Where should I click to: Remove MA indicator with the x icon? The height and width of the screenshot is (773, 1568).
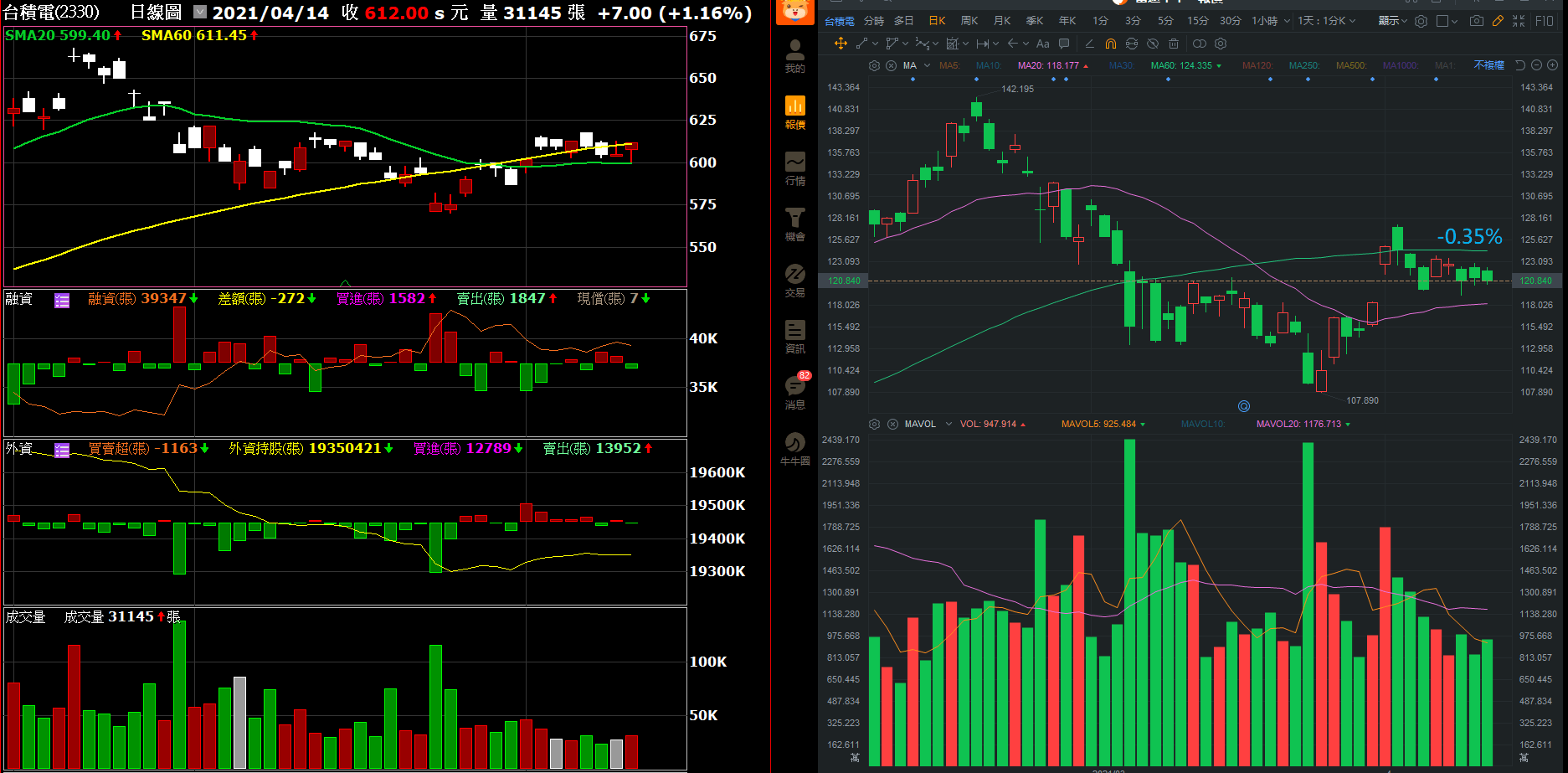891,65
